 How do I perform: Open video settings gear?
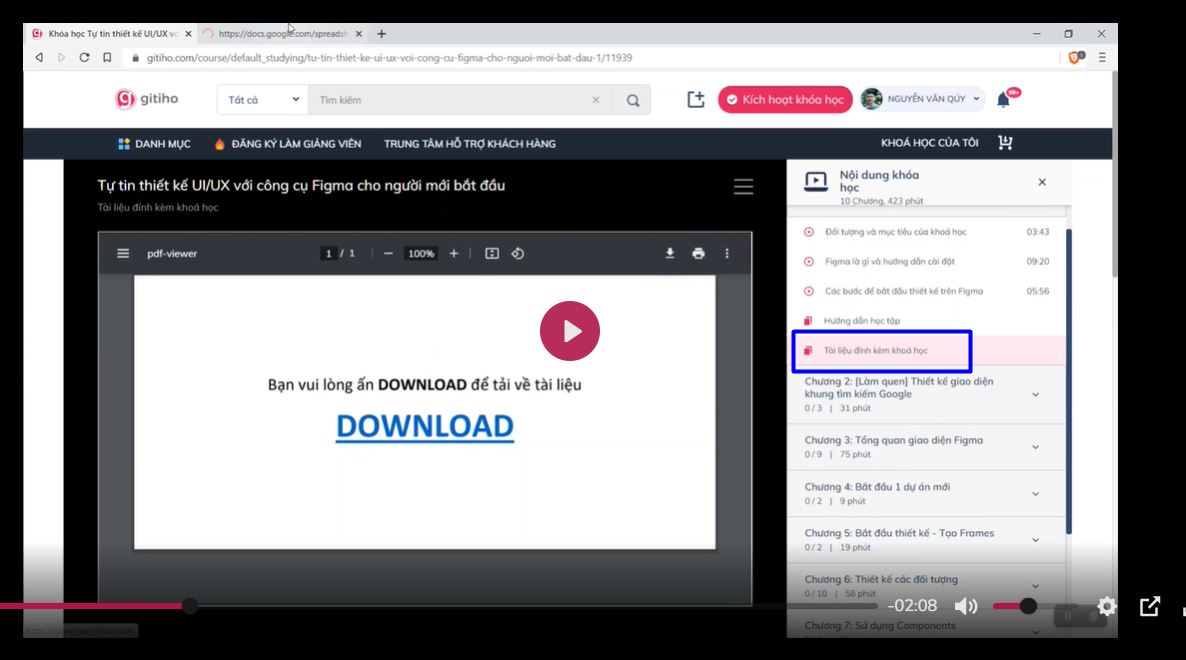[x=1107, y=606]
